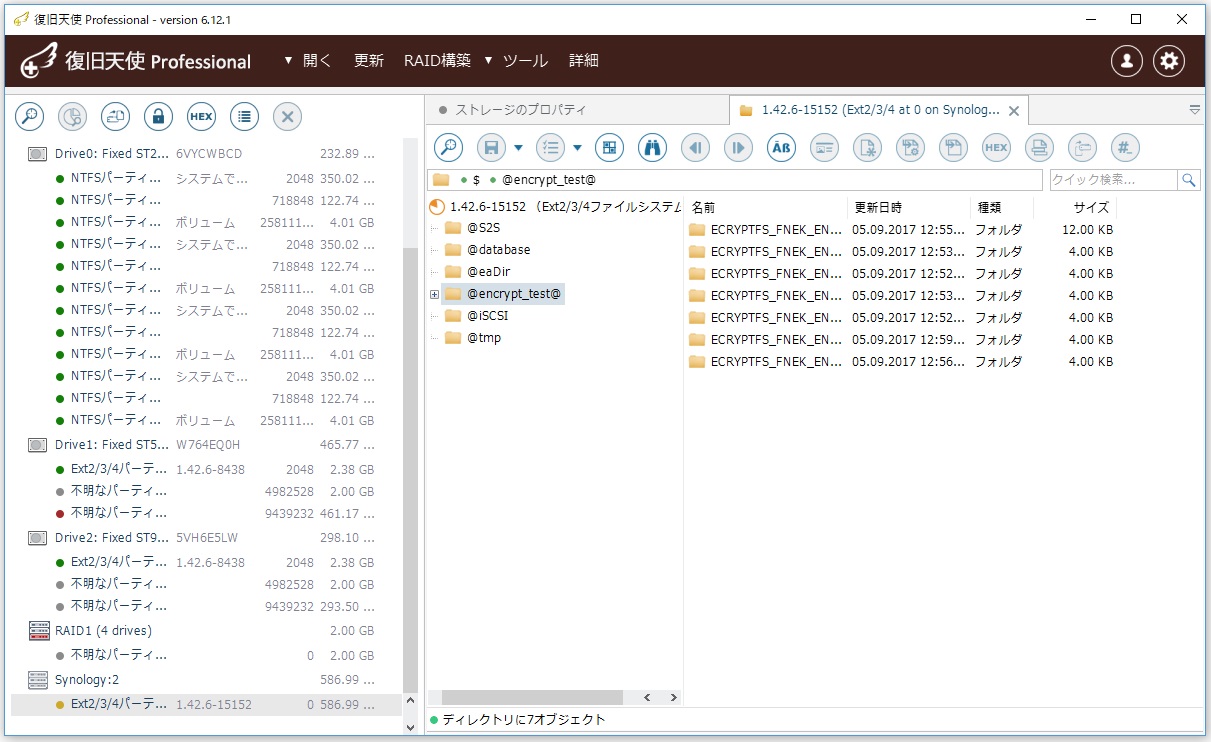Select the ECRYPTFS folder dated 12:56
Viewport: 1211px width, 742px height.
(900, 362)
